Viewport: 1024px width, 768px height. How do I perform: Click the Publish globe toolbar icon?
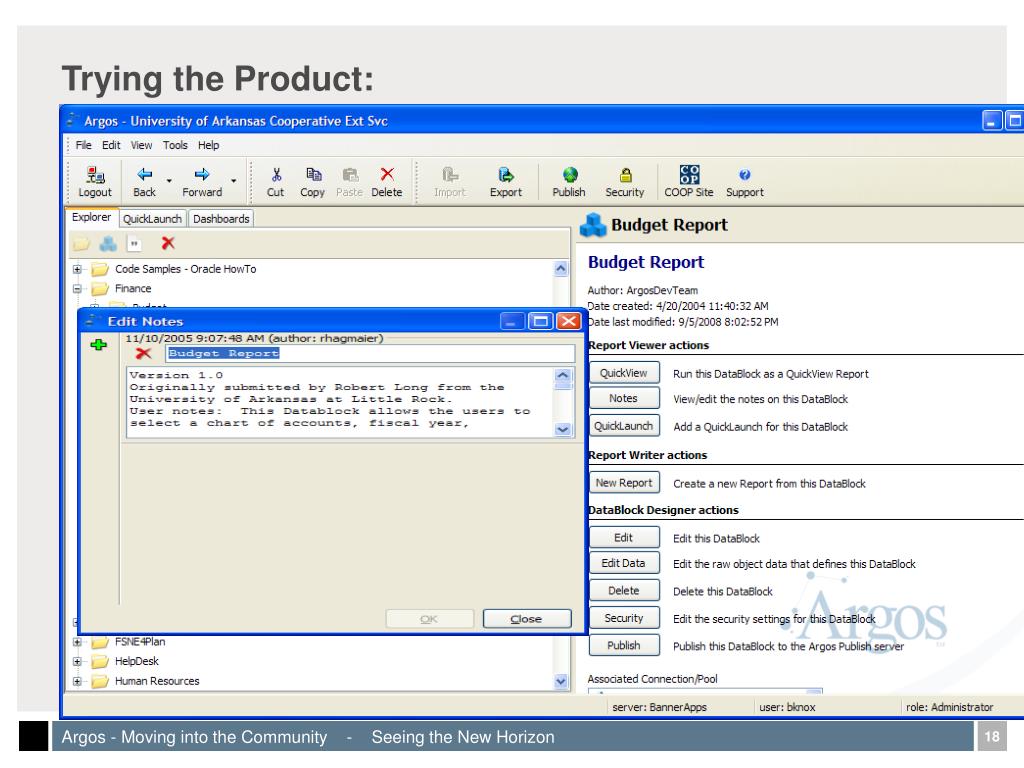click(570, 174)
